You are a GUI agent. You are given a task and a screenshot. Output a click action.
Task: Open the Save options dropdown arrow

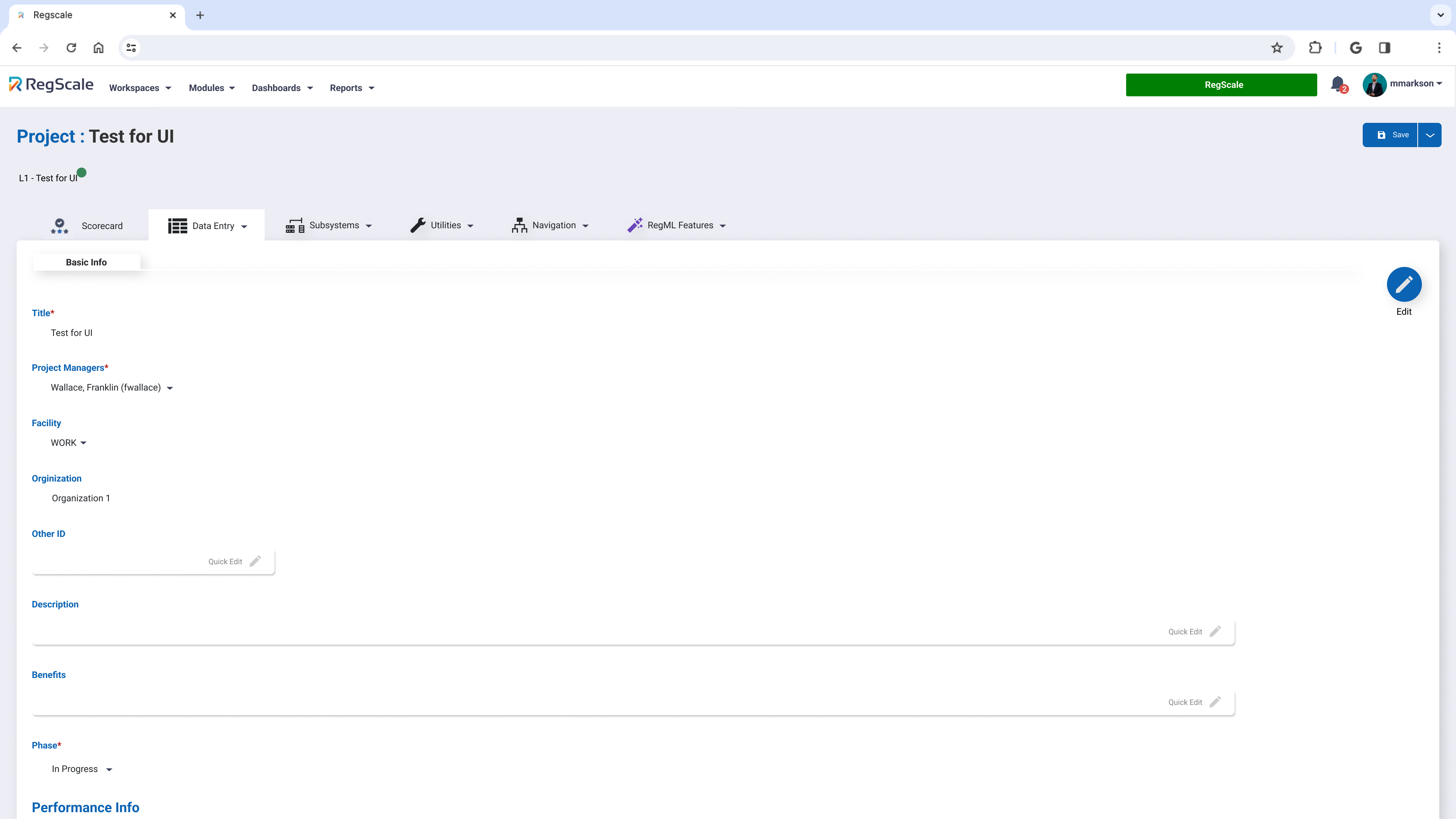(1430, 135)
